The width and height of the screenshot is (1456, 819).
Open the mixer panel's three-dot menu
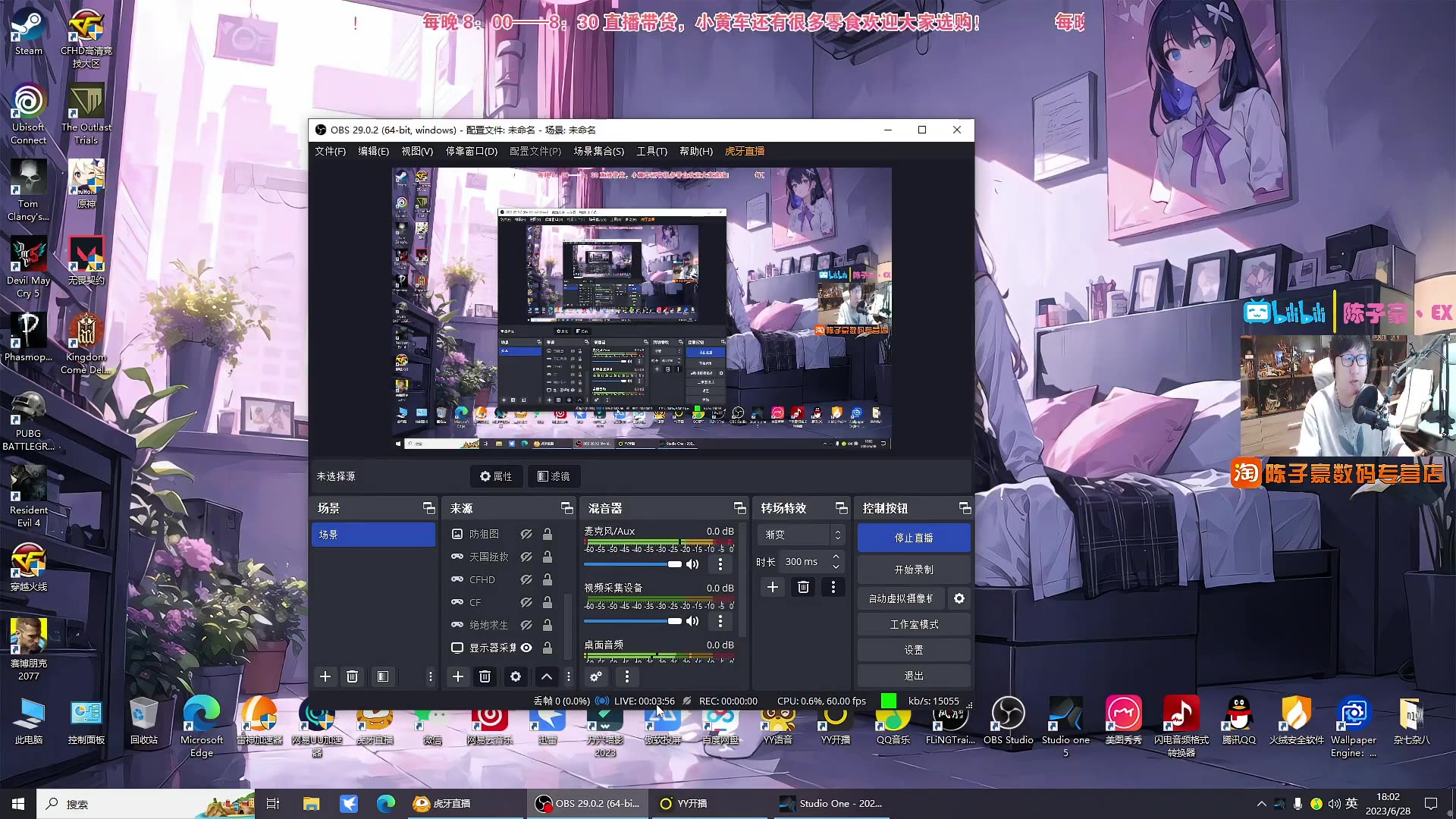tap(627, 676)
